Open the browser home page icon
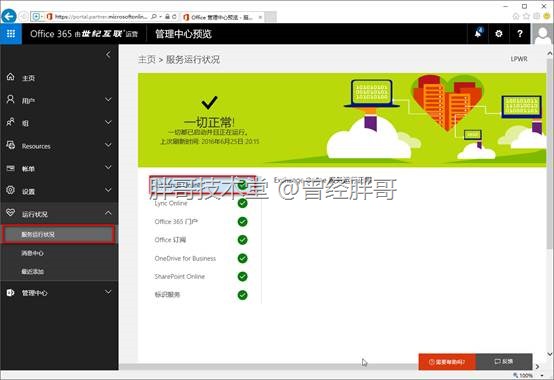Screen dimensions: 554x380 tap(516, 16)
